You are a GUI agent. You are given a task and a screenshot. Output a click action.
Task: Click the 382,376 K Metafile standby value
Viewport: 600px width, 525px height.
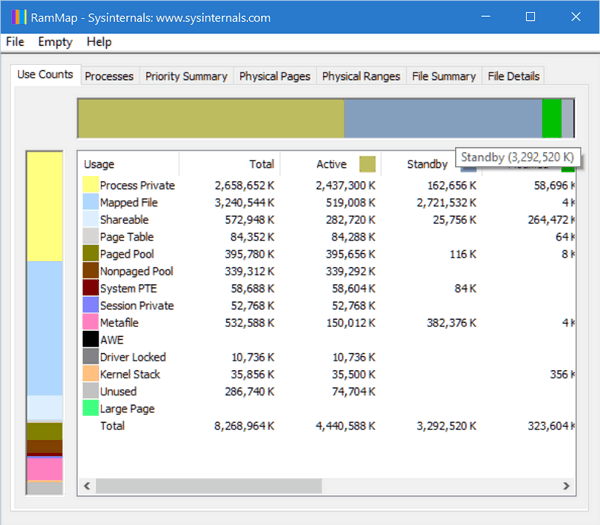point(452,323)
